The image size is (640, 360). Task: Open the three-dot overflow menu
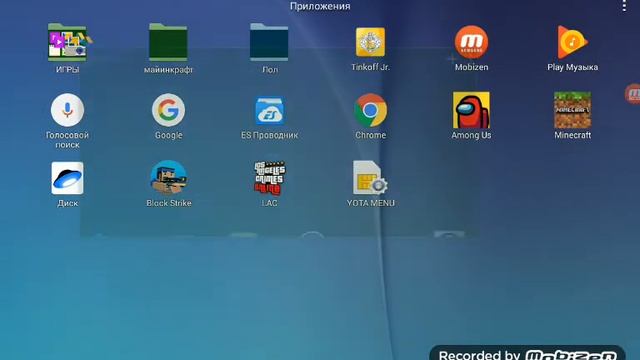pyautogui.click(x=624, y=6)
